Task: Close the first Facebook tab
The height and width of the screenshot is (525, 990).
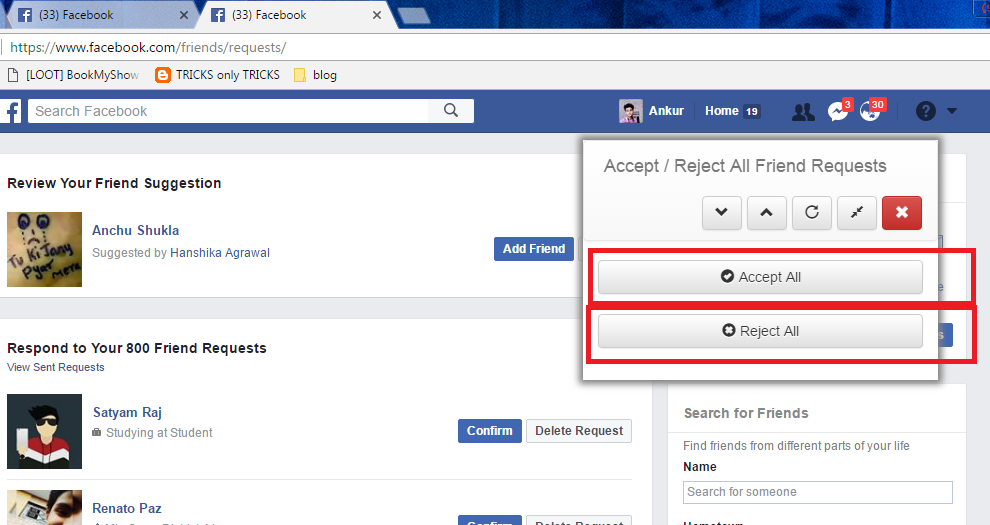Action: click(x=184, y=15)
